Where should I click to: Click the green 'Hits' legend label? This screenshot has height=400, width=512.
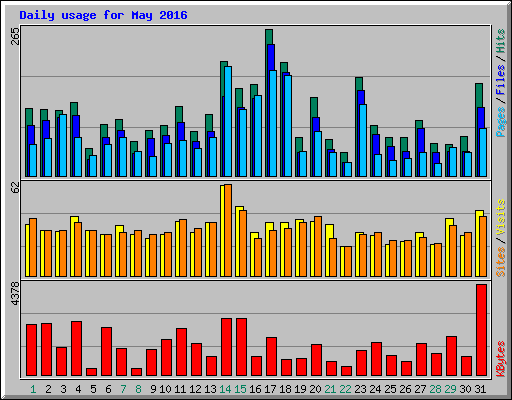click(x=501, y=41)
